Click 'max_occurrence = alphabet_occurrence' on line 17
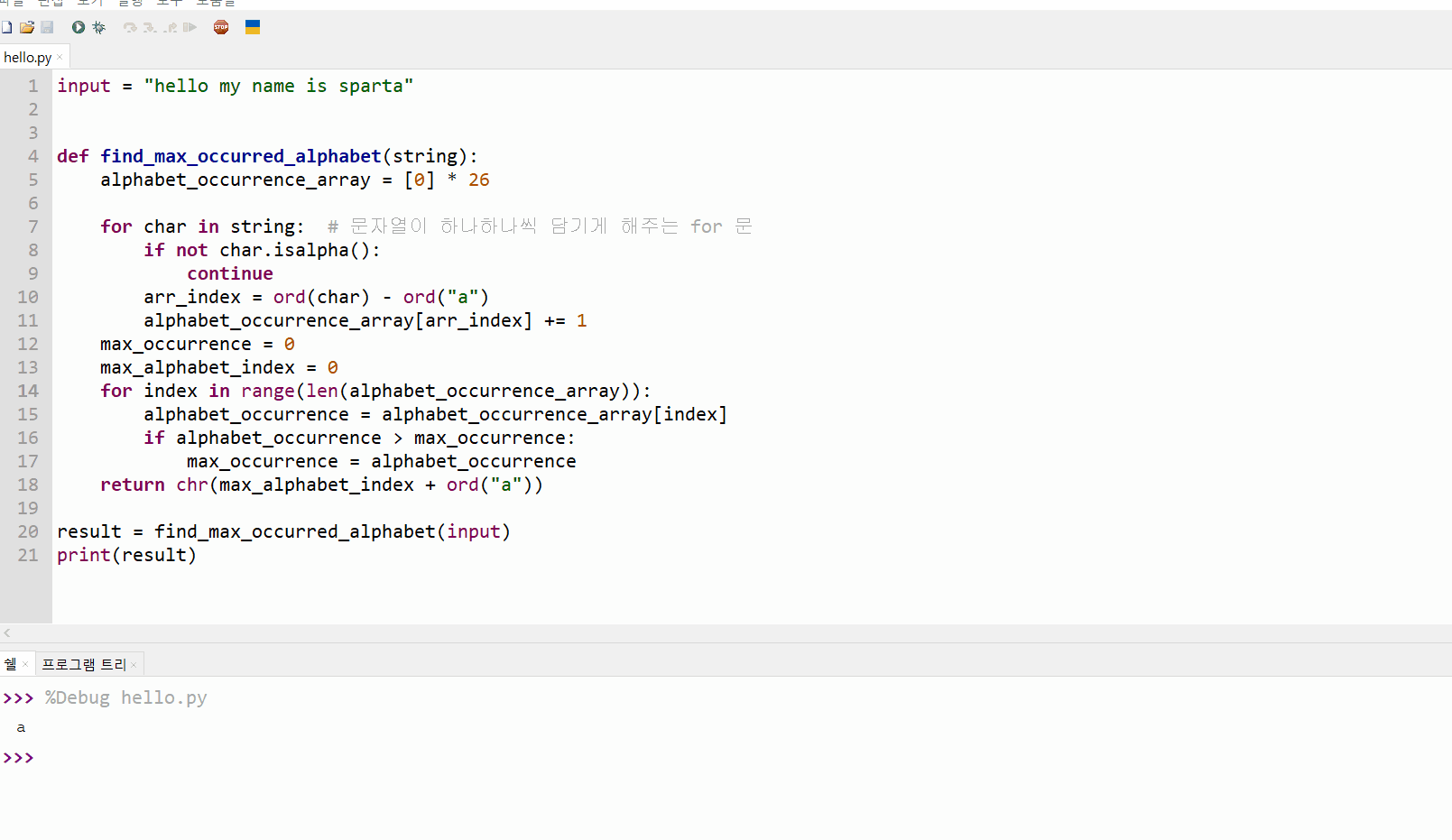This screenshot has width=1452, height=840. coord(382,461)
